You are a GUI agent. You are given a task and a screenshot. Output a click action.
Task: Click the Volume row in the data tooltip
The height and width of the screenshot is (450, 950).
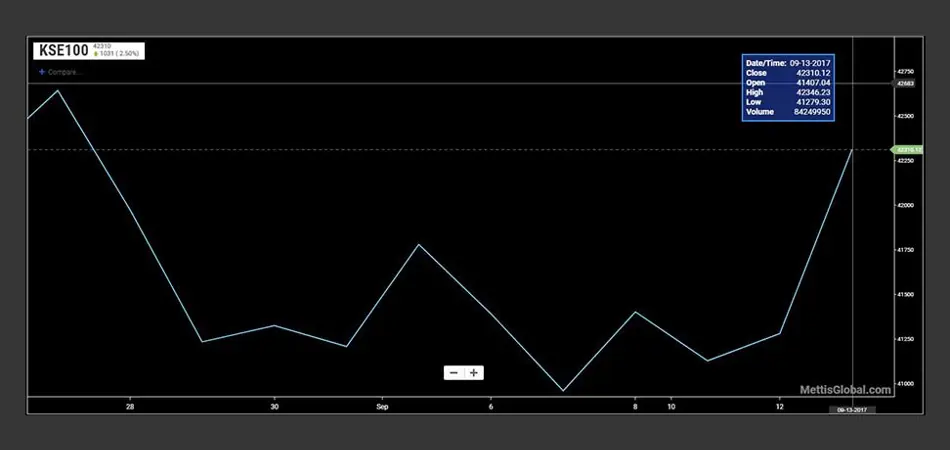click(x=789, y=112)
